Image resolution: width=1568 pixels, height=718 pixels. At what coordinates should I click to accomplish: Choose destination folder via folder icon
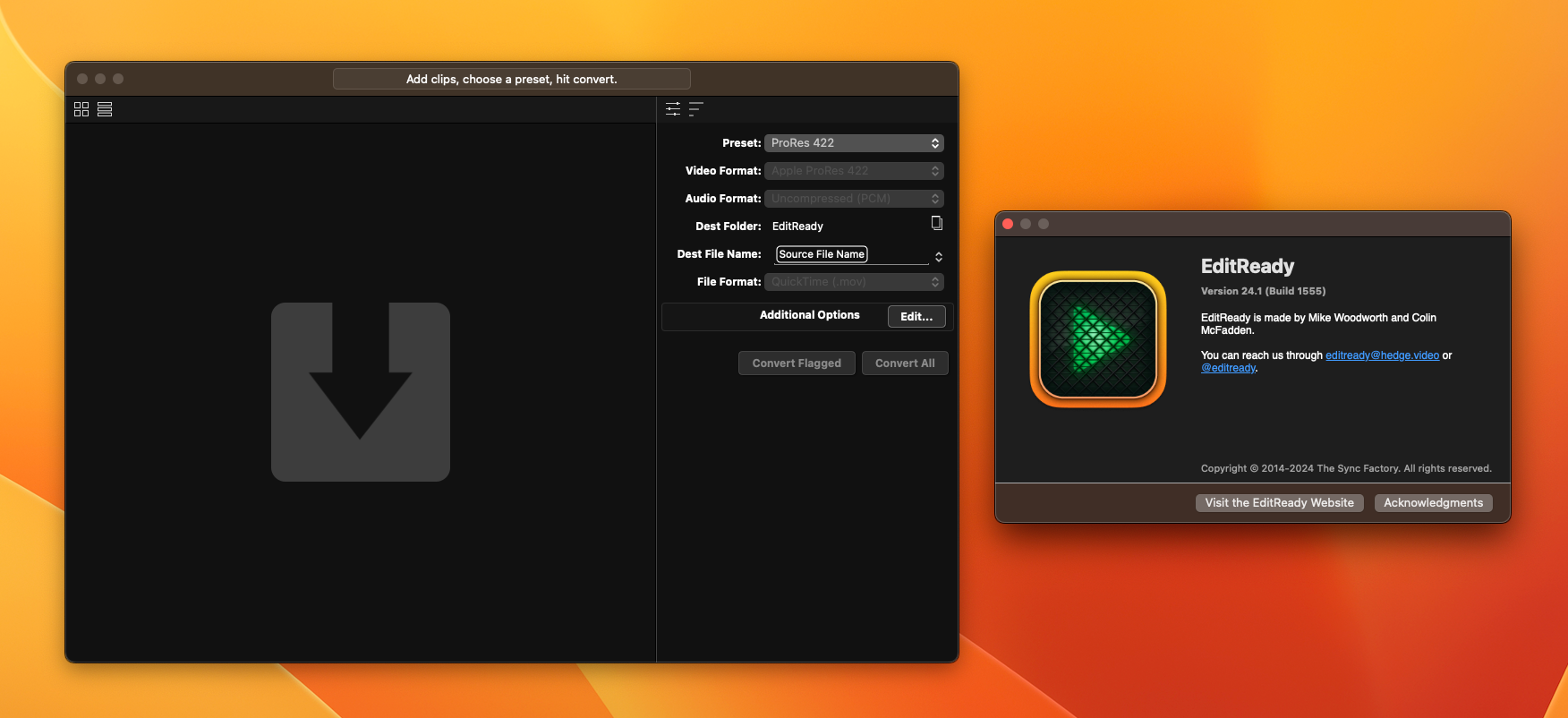point(936,223)
